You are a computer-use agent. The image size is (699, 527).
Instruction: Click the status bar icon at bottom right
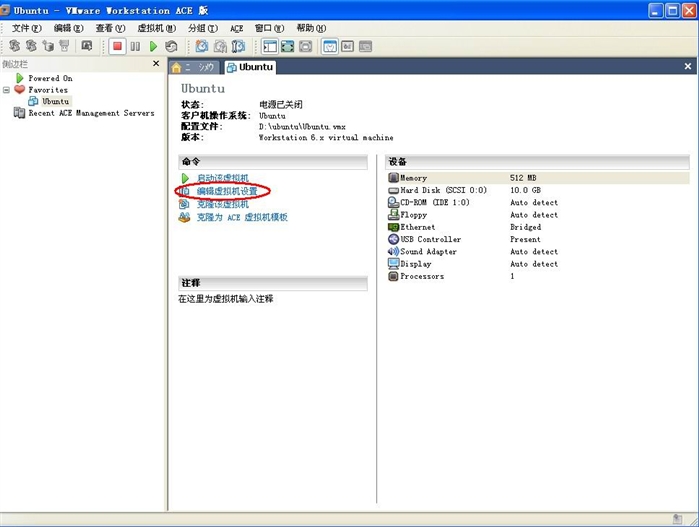(x=677, y=519)
